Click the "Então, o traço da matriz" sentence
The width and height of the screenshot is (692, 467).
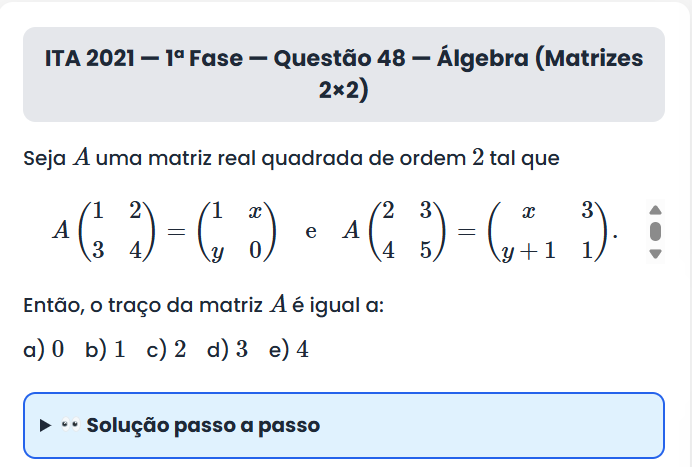pyautogui.click(x=203, y=305)
